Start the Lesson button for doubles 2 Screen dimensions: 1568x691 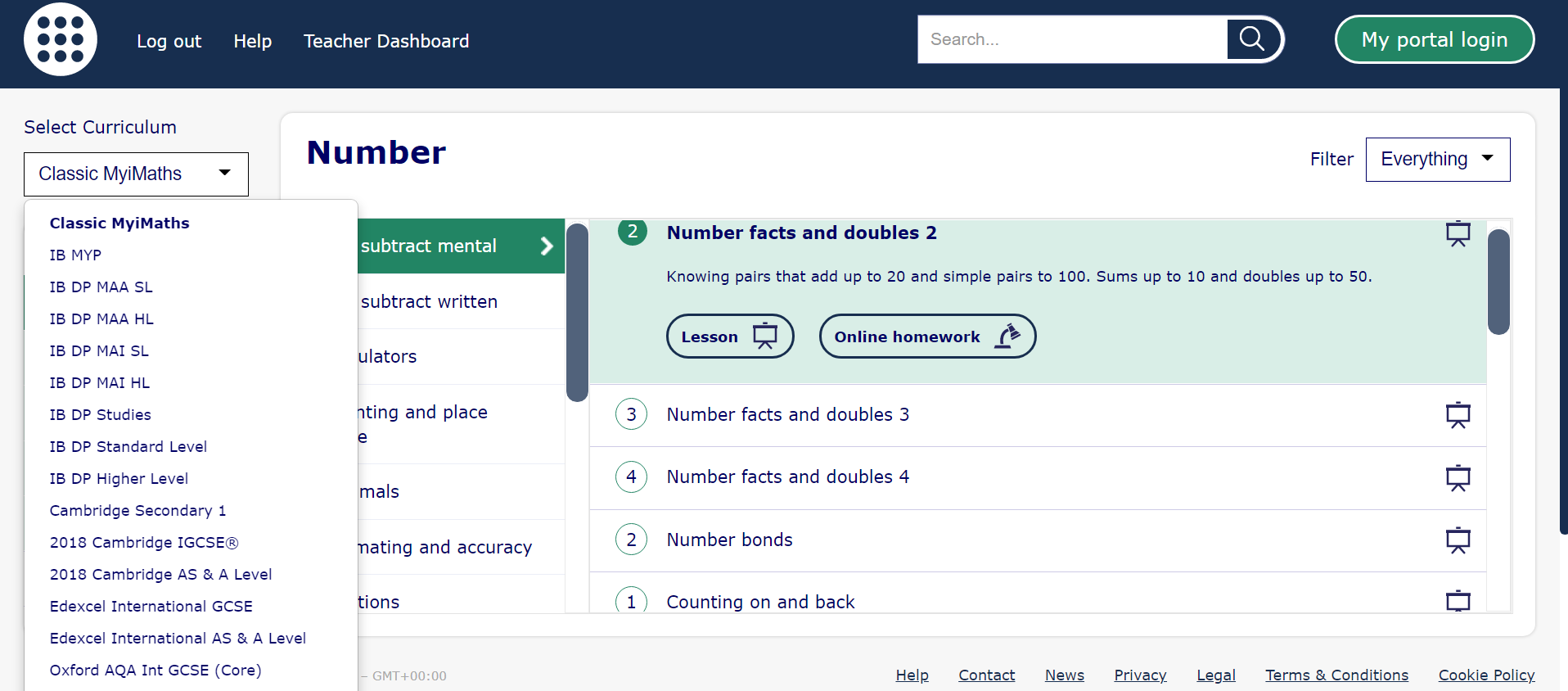[x=729, y=336]
